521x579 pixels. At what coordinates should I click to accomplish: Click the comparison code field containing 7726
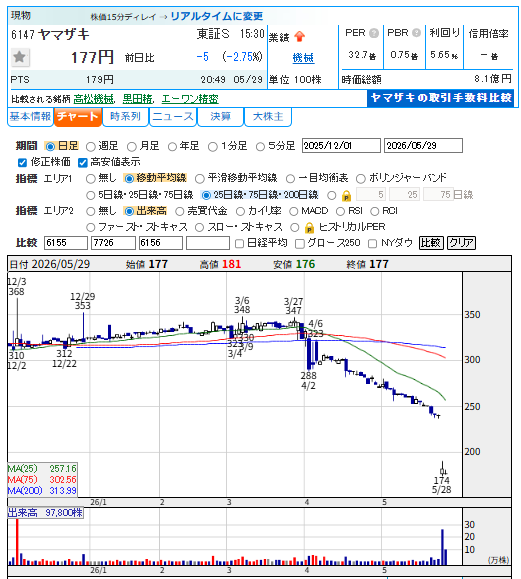click(x=113, y=243)
